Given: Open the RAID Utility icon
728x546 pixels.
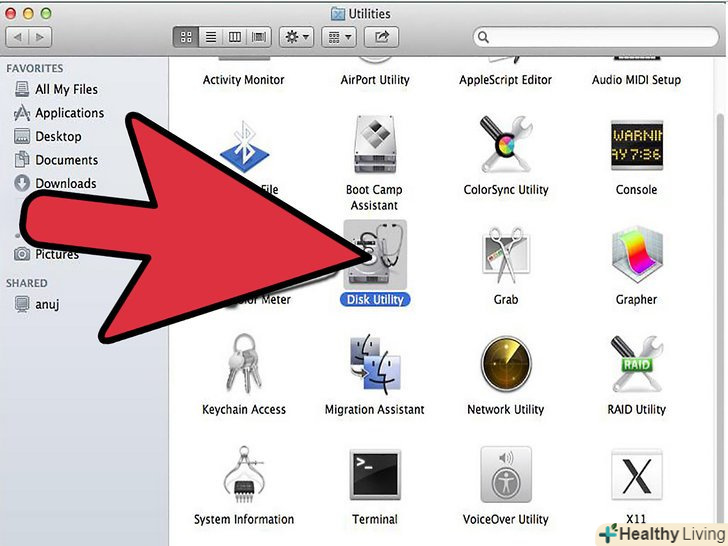Looking at the screenshot, I should pyautogui.click(x=637, y=364).
